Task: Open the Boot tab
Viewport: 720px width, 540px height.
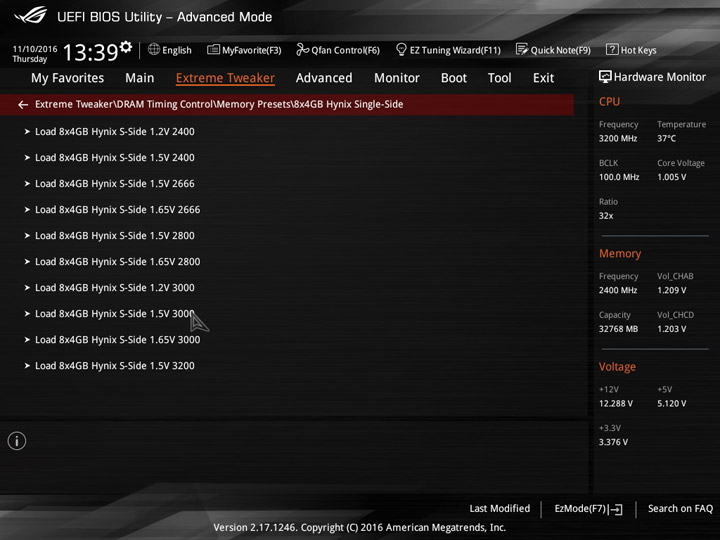Action: 454,78
